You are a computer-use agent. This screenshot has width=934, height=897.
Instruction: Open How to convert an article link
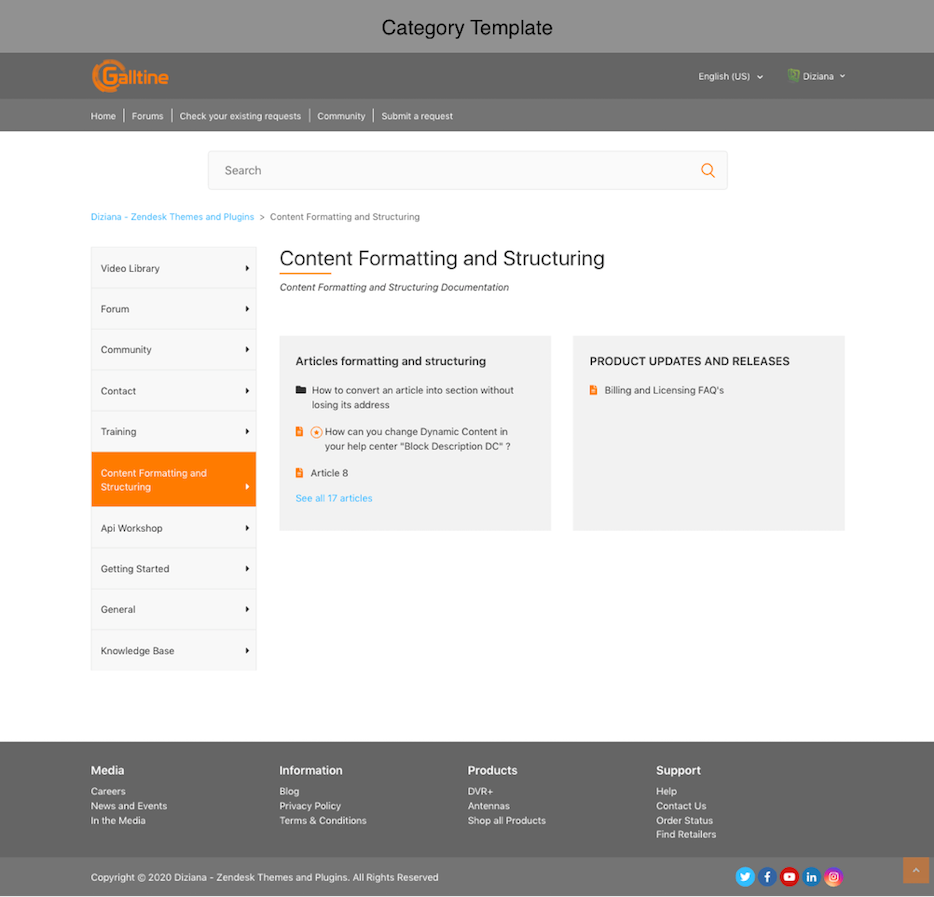[412, 397]
